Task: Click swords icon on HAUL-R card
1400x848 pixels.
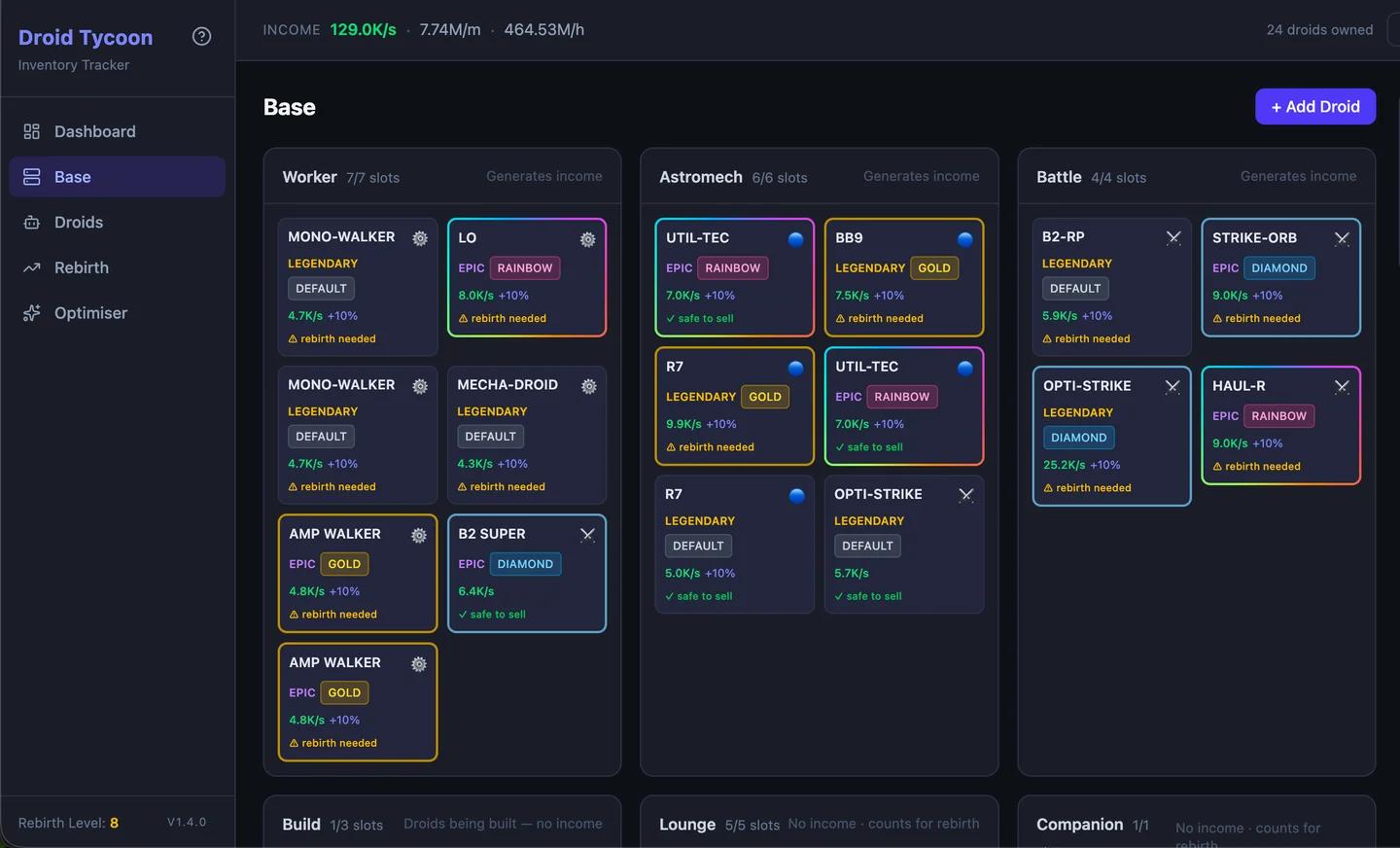Action: pyautogui.click(x=1342, y=386)
